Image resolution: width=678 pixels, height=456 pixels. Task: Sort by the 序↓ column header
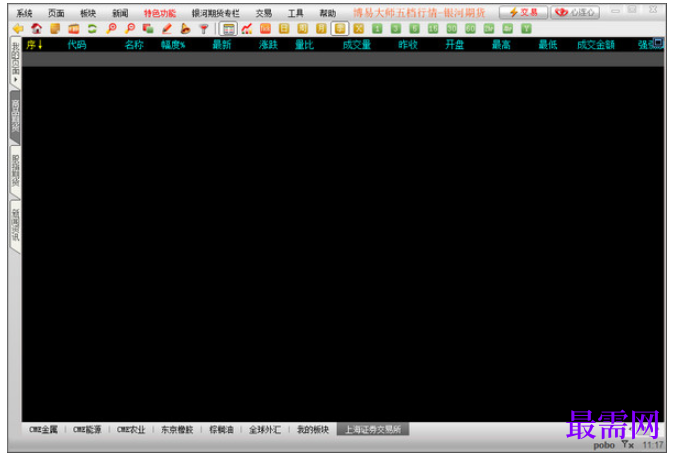34,45
